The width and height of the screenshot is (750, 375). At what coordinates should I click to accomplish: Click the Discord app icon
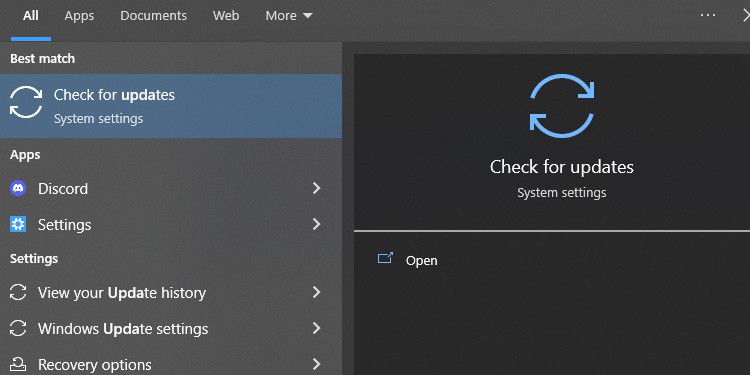click(x=18, y=188)
